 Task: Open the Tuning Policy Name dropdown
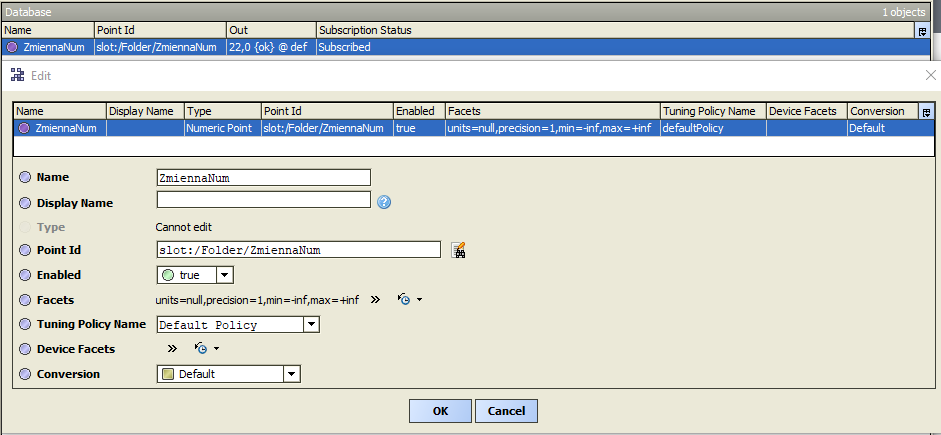point(311,324)
